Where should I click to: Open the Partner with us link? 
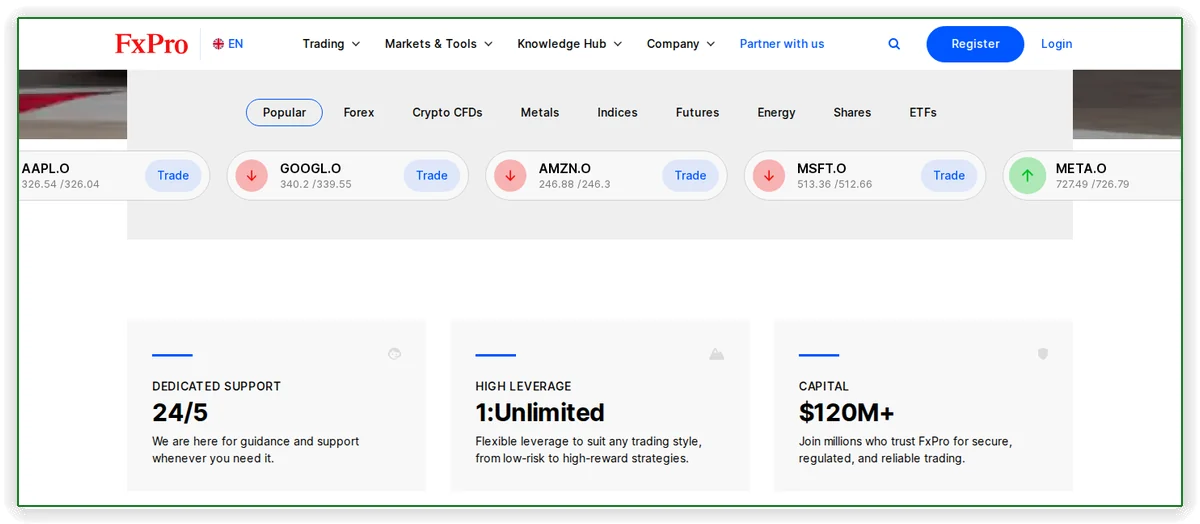point(782,44)
